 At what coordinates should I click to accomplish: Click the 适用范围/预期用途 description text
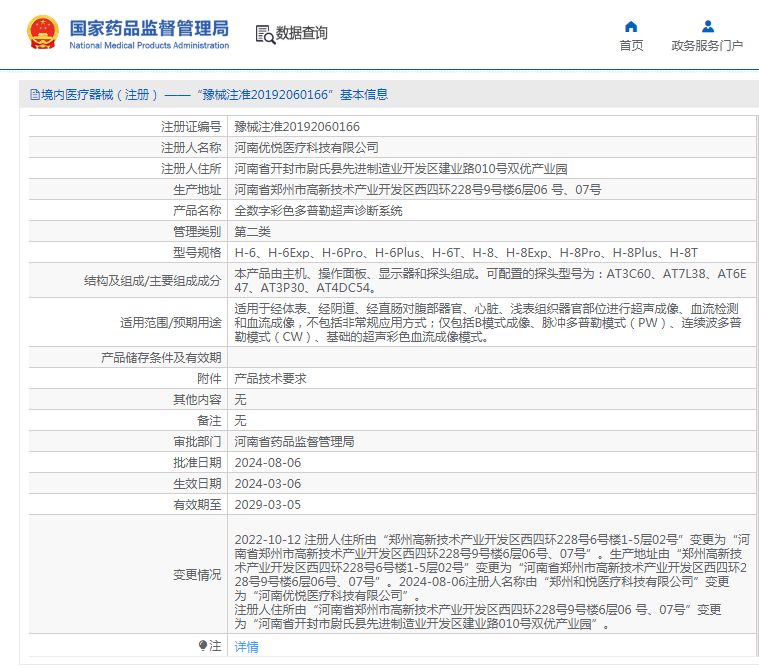[487, 322]
